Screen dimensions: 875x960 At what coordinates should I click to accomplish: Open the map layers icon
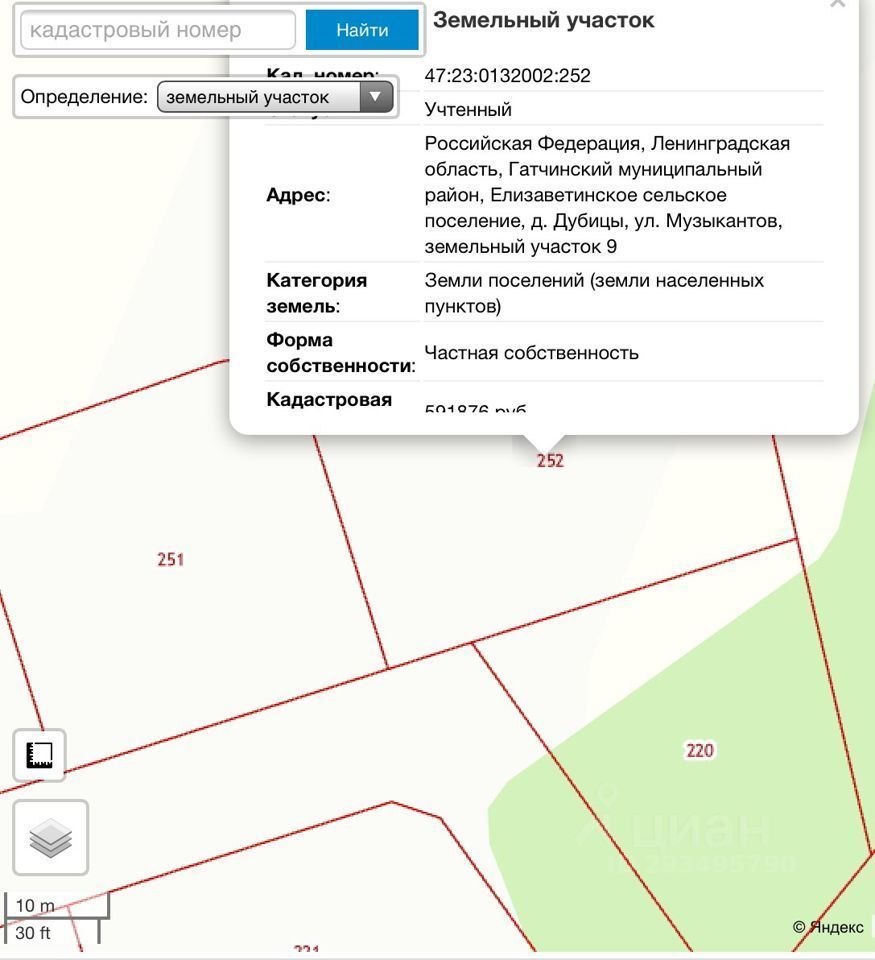[x=51, y=837]
